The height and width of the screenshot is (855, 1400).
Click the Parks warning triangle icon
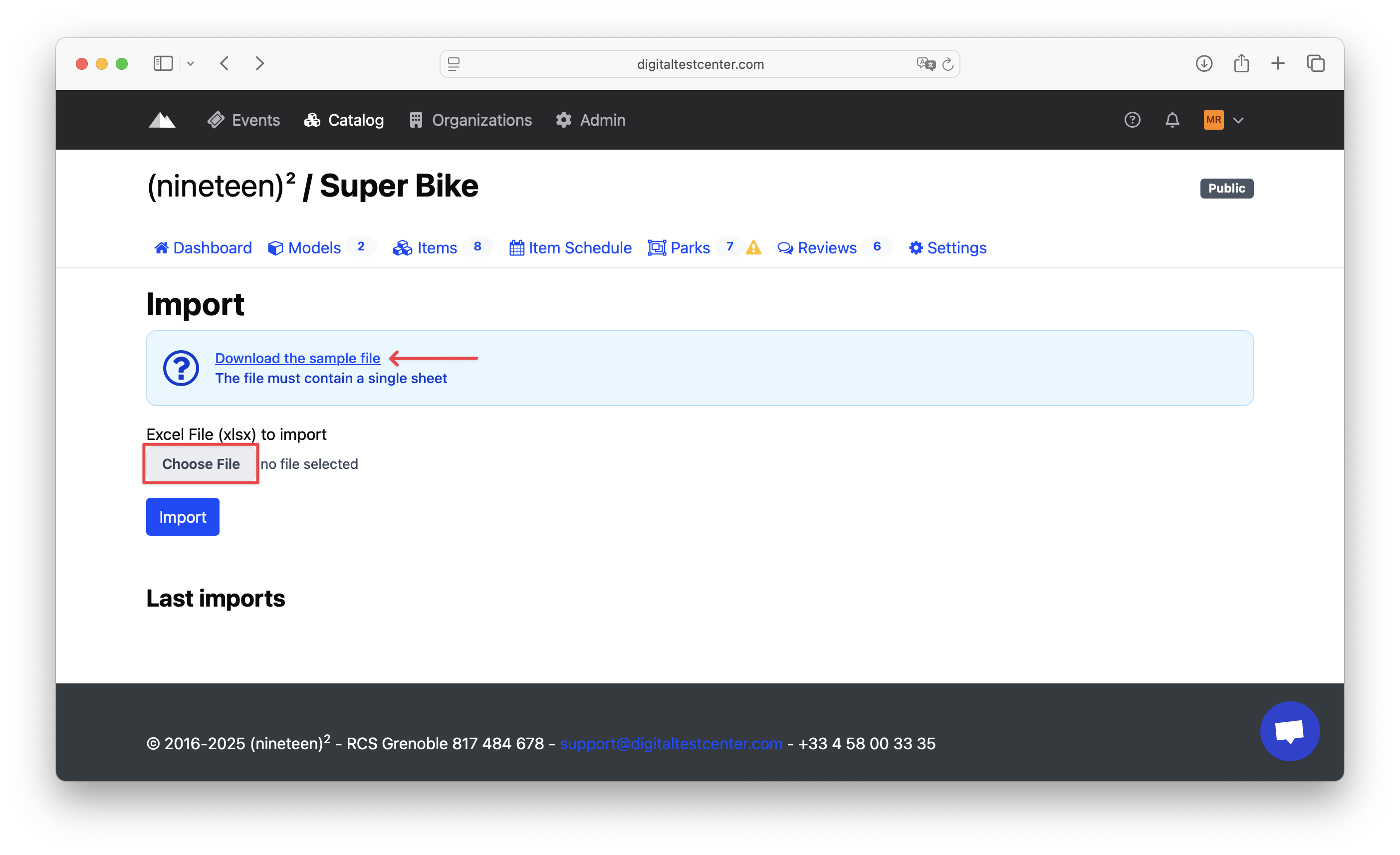tap(753, 248)
